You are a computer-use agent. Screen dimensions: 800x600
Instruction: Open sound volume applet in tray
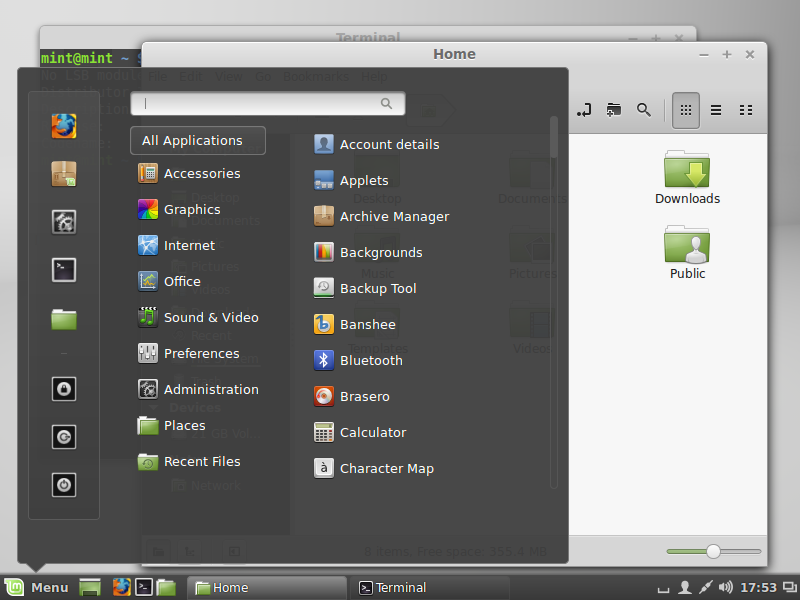pos(726,588)
